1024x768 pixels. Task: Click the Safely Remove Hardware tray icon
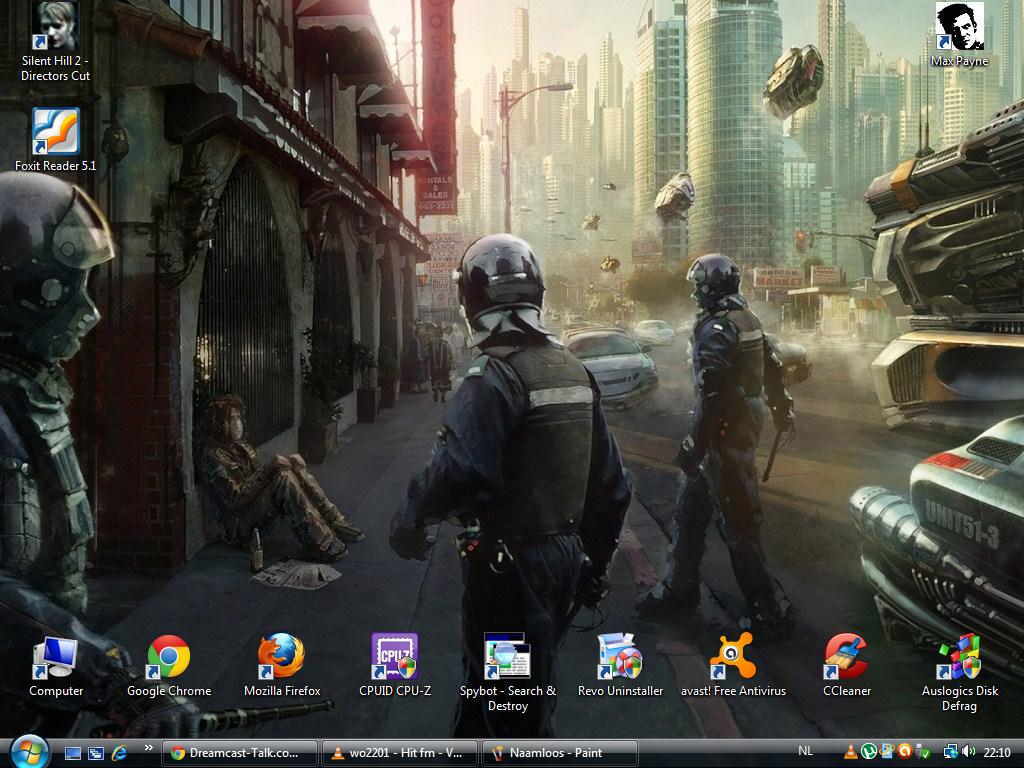coord(923,752)
